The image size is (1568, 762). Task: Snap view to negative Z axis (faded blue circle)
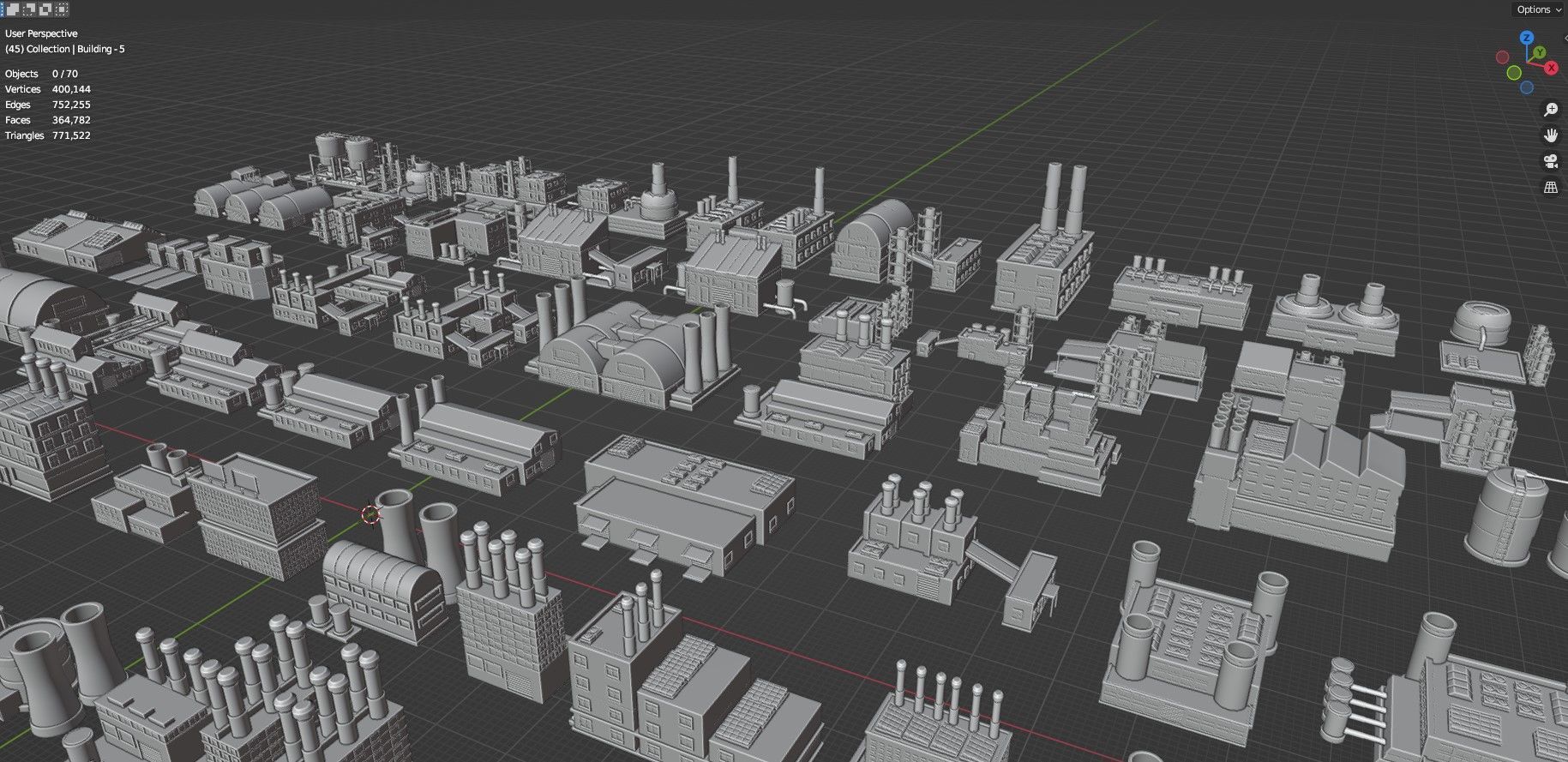click(1527, 87)
